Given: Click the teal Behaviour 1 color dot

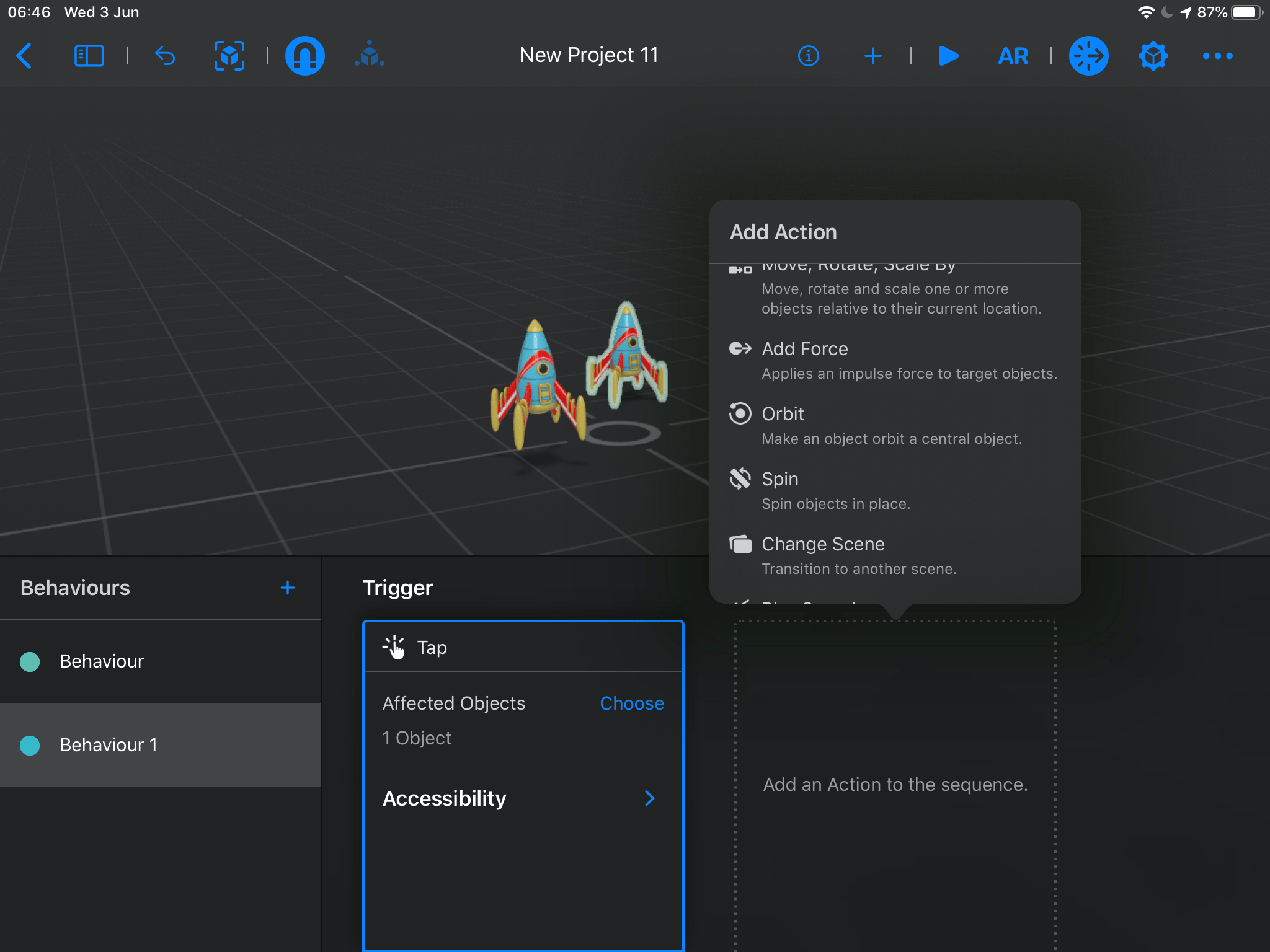Looking at the screenshot, I should 30,745.
